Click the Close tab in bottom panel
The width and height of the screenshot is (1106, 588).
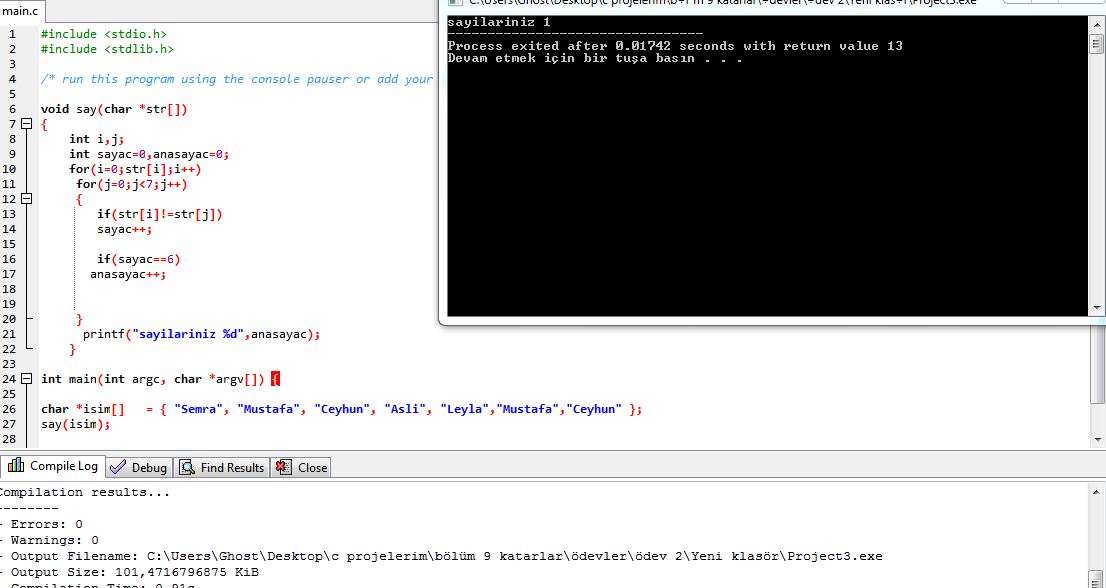tap(301, 467)
